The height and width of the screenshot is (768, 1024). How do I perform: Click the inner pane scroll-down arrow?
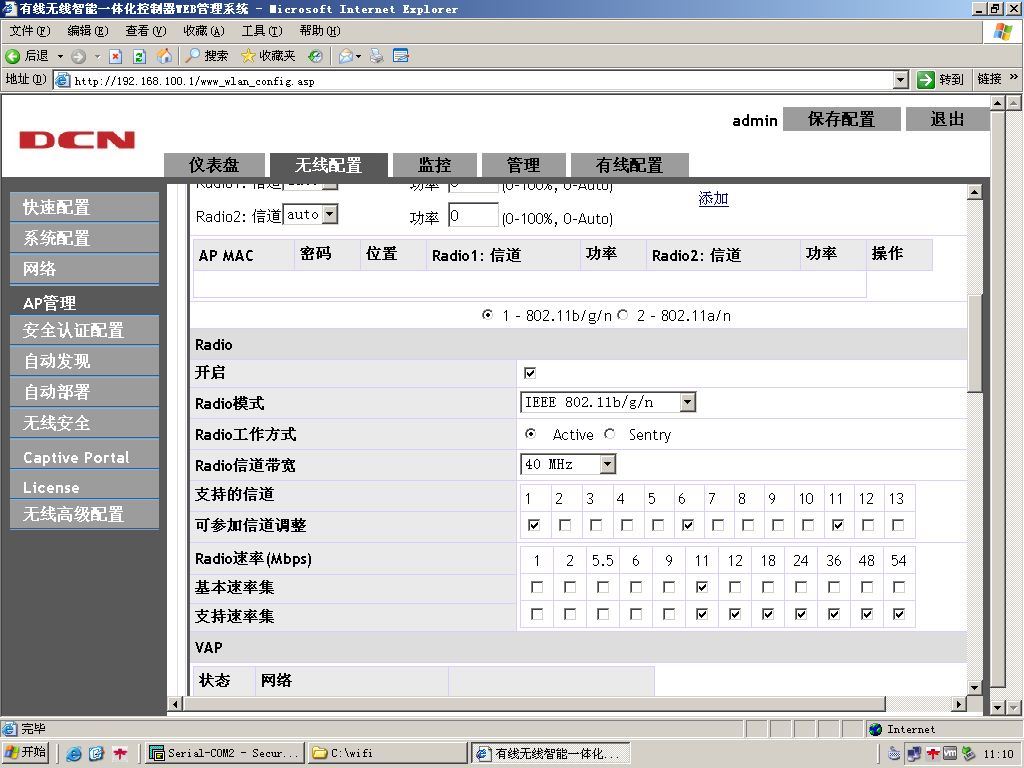(974, 687)
